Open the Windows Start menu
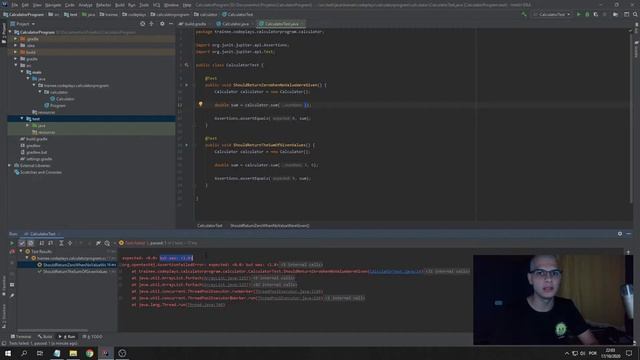Screen dimensions: 640x360 point(8,353)
